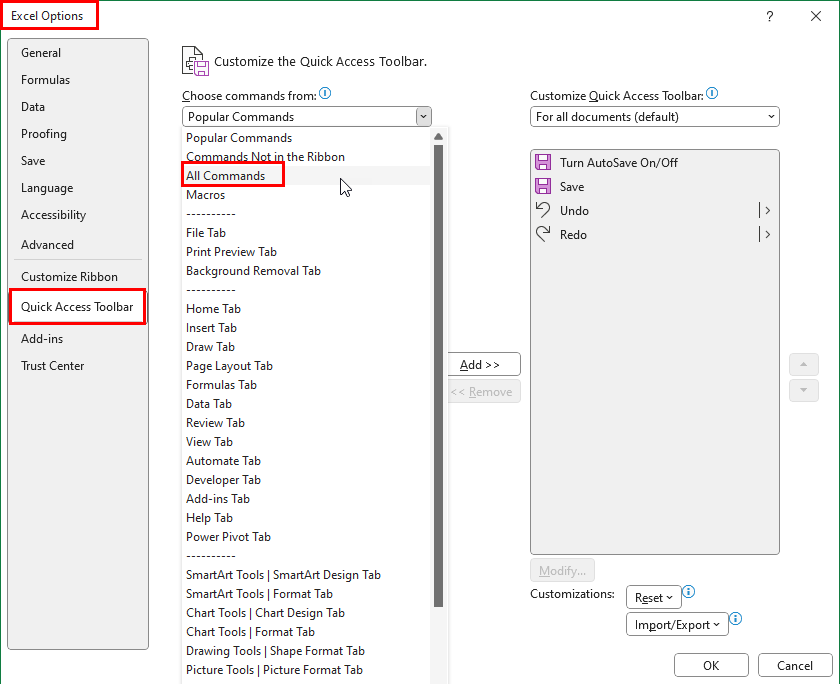Switch to the Save category
The width and height of the screenshot is (840, 684).
(x=78, y=161)
